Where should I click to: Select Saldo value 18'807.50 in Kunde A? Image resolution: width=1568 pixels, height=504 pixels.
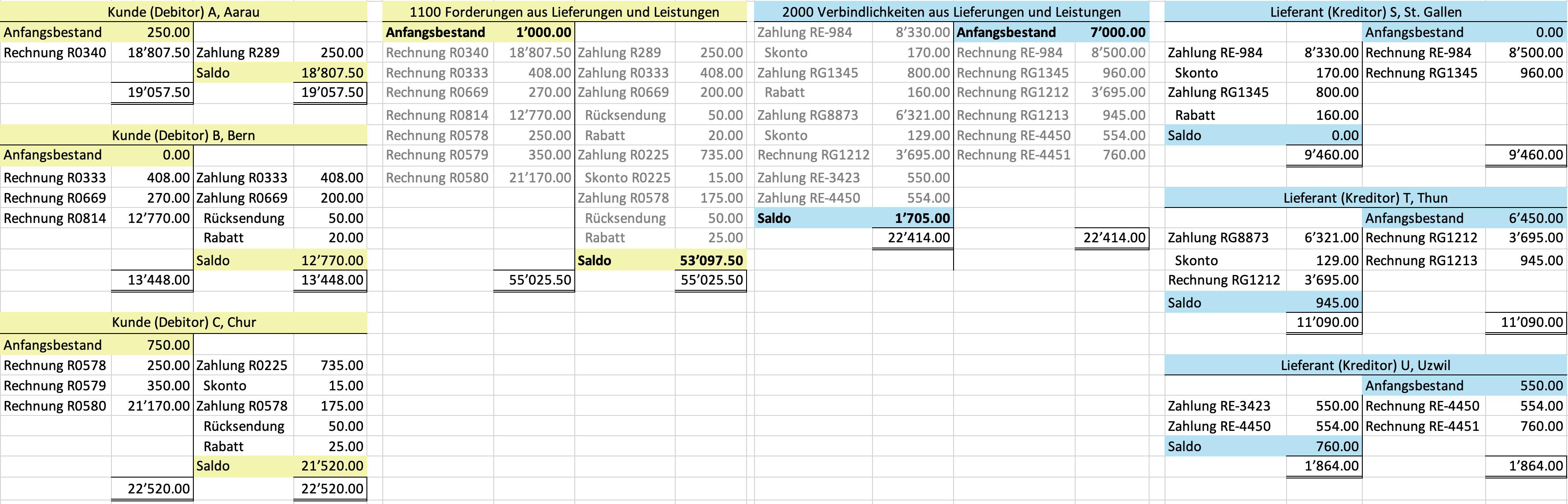point(332,73)
